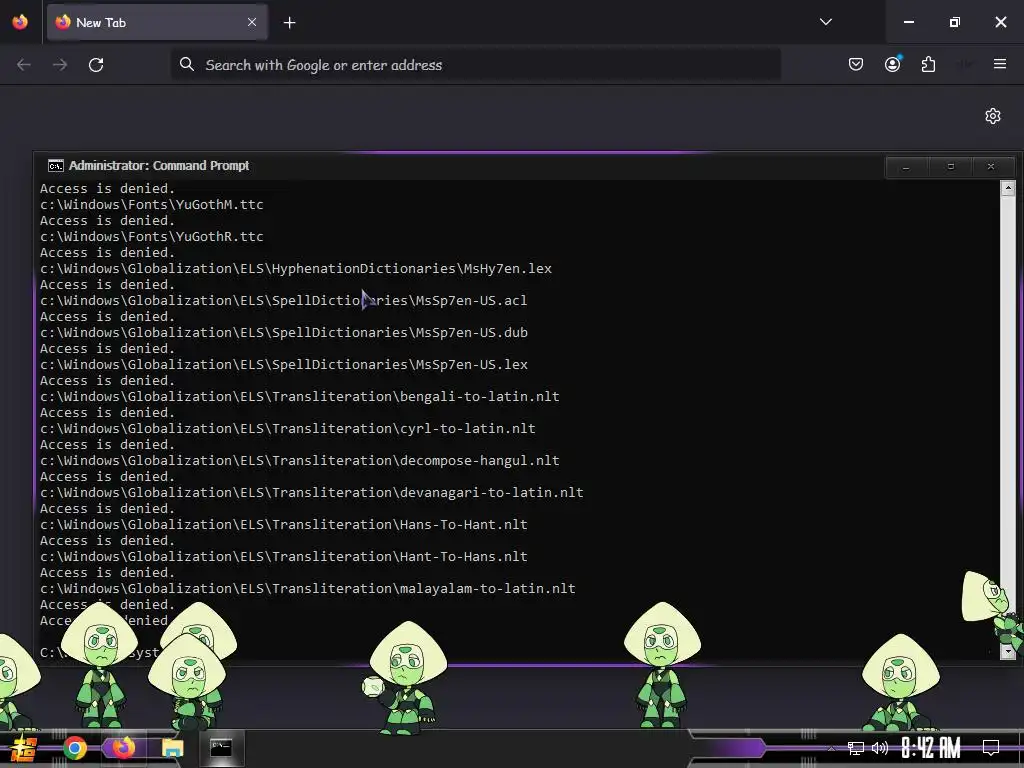Maximize the Command Prompt window
The height and width of the screenshot is (768, 1024).
click(951, 167)
